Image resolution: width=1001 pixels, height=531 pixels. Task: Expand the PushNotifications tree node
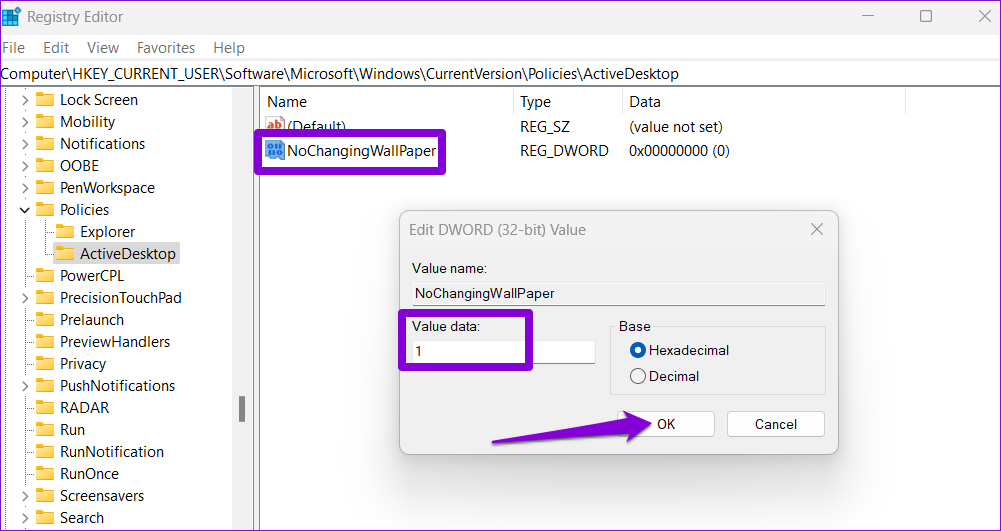[x=25, y=386]
